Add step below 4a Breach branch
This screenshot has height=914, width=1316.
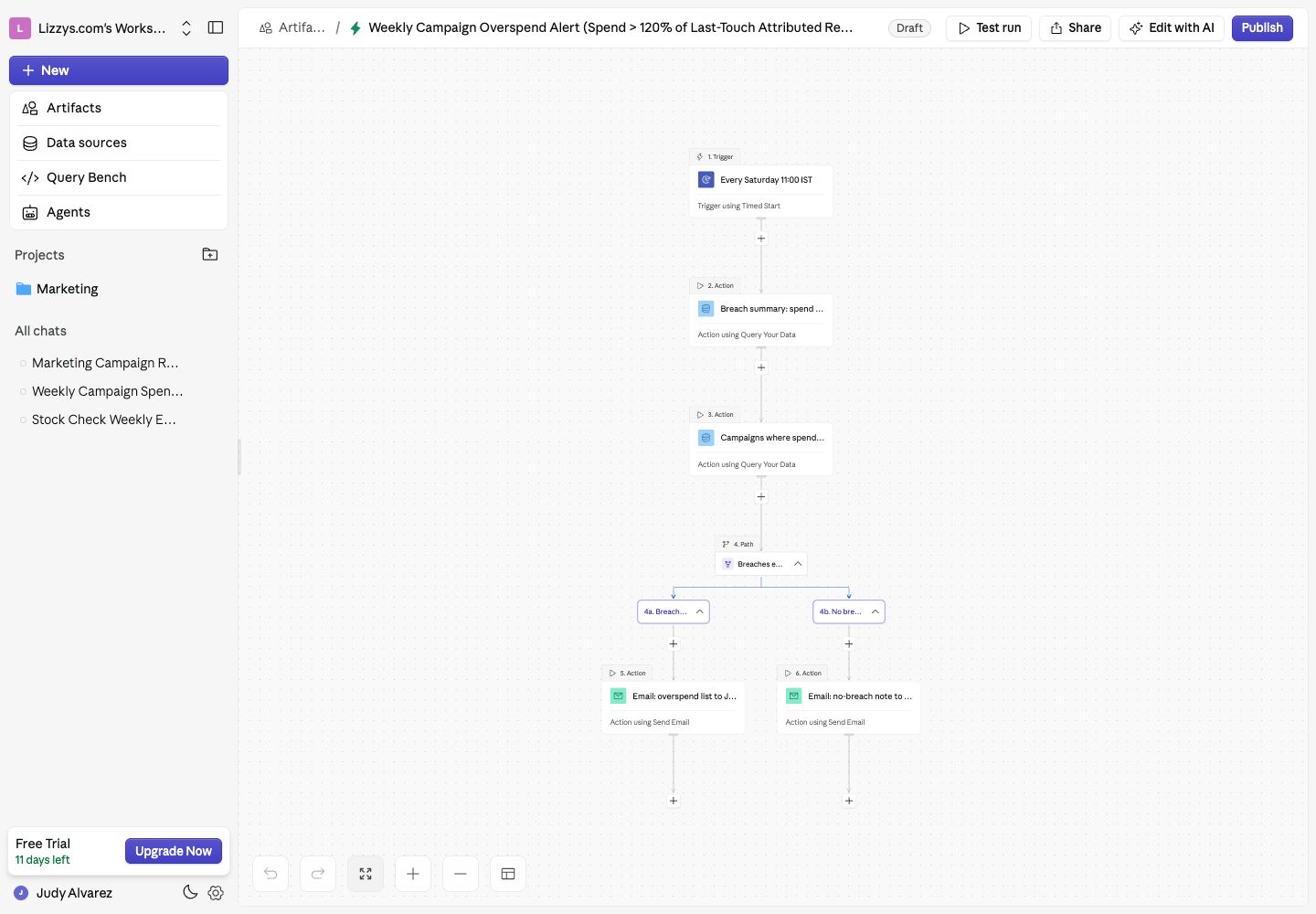[x=674, y=643]
